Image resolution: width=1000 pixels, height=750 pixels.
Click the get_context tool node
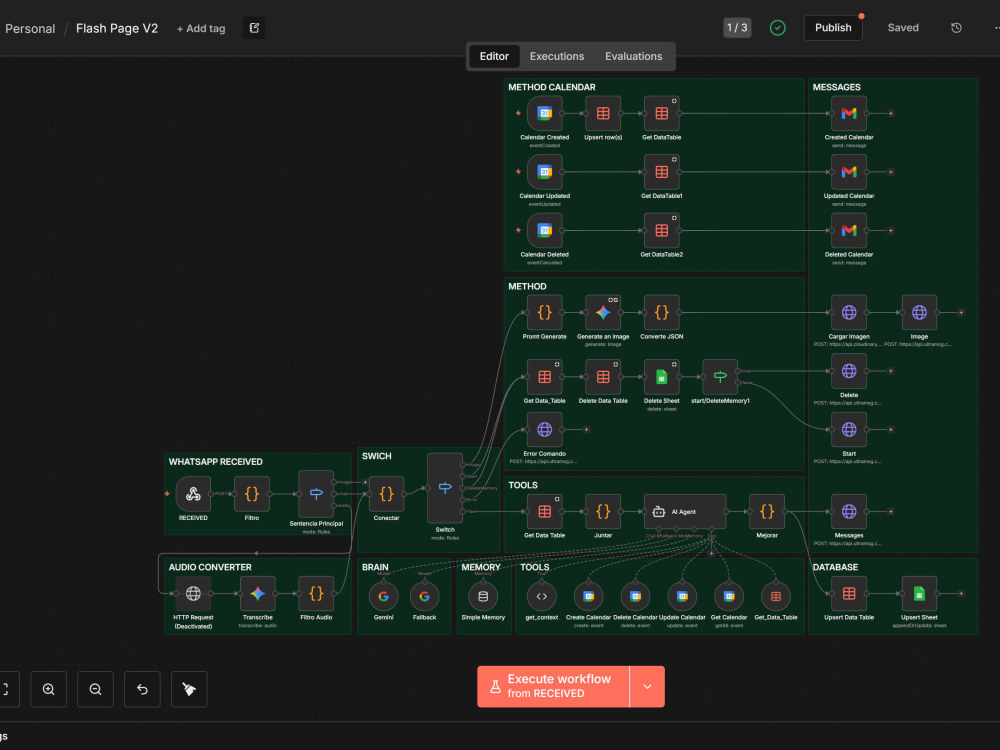coord(541,597)
